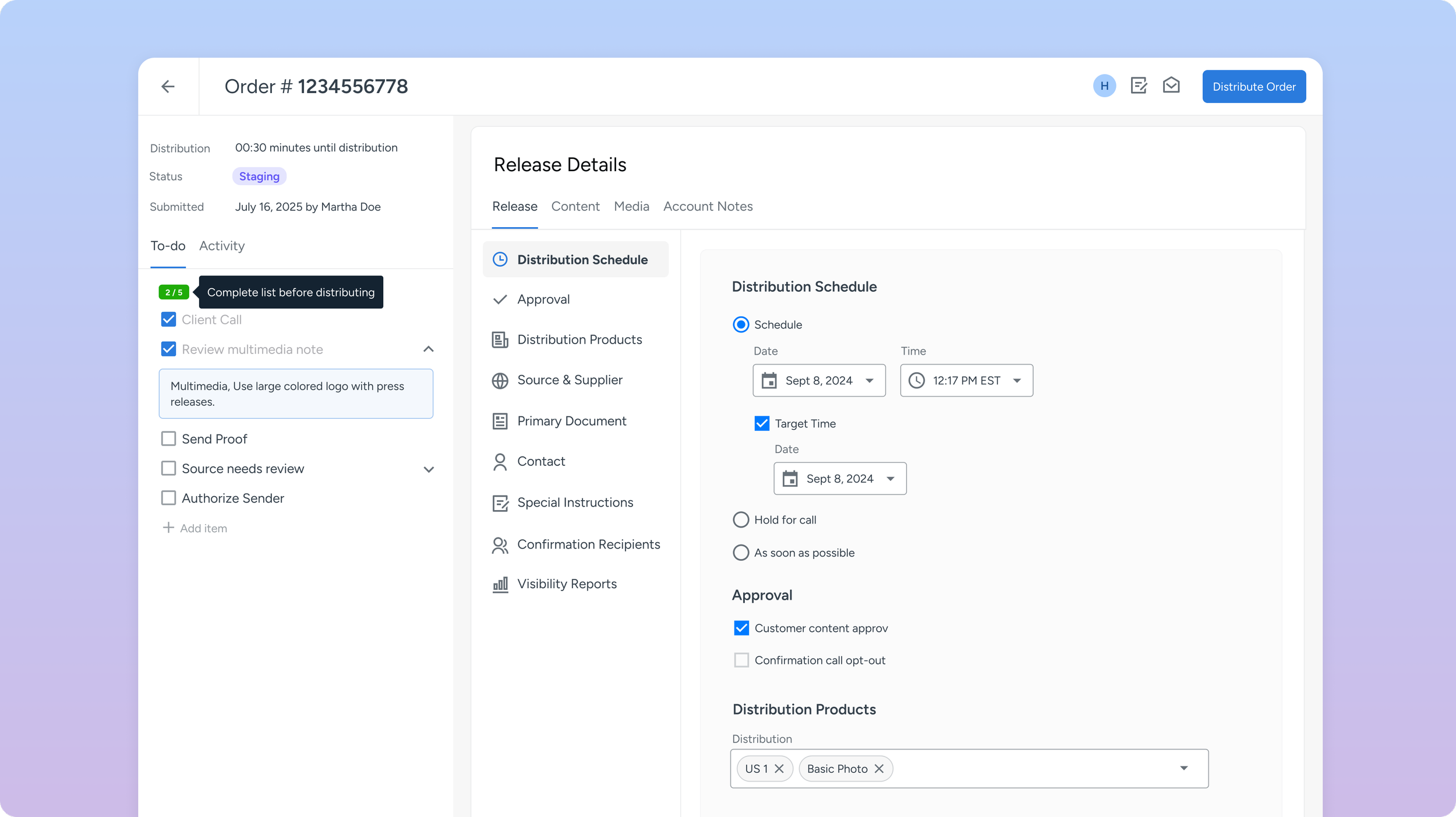Image resolution: width=1456 pixels, height=817 pixels.
Task: Expand the Source needs review item
Action: coord(429,469)
